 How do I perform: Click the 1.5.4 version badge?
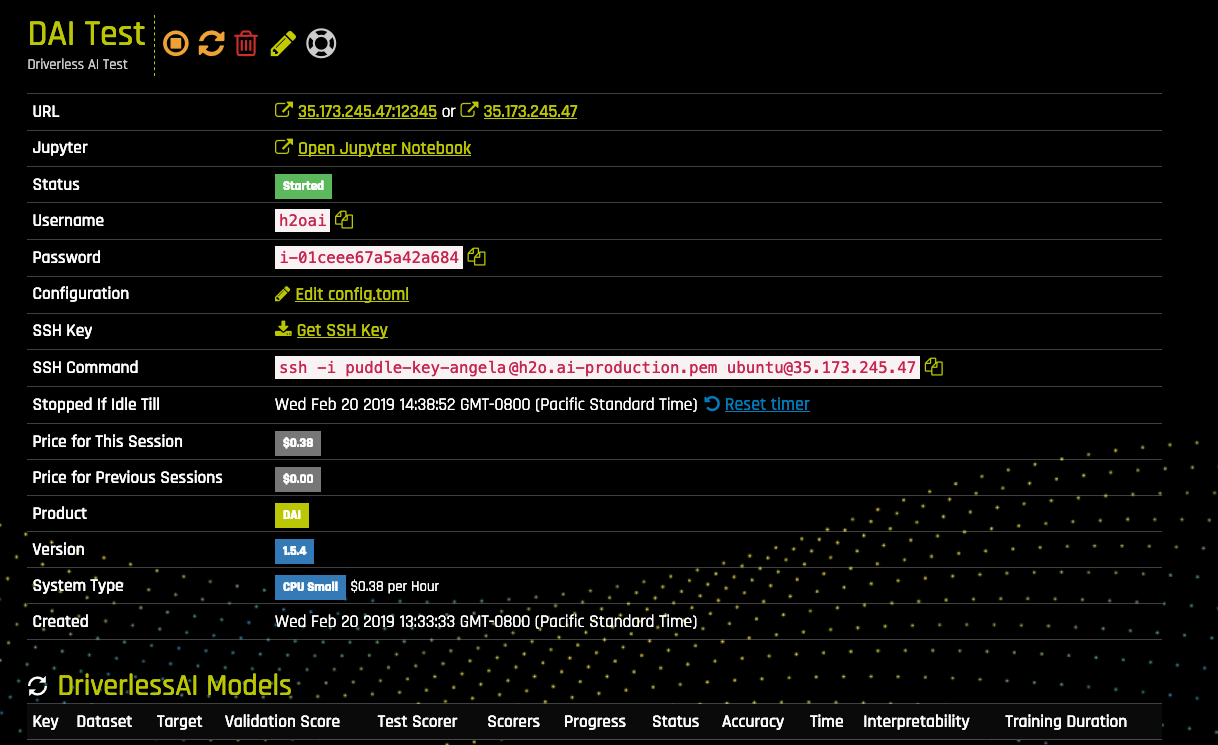294,551
